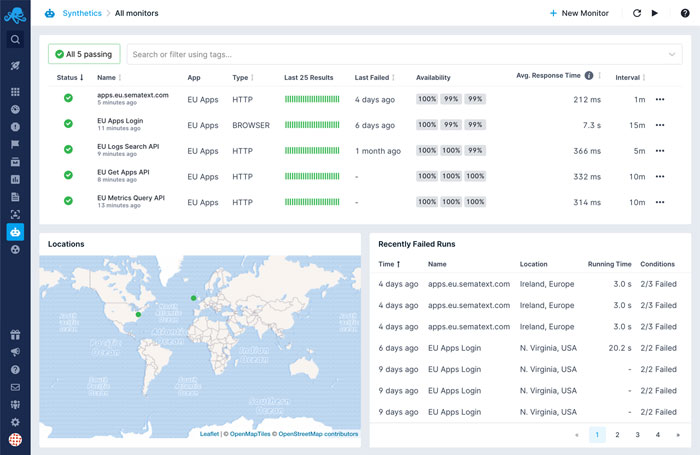This screenshot has height=455, width=700.
Task: Open the help question mark icon
Action: 685,13
